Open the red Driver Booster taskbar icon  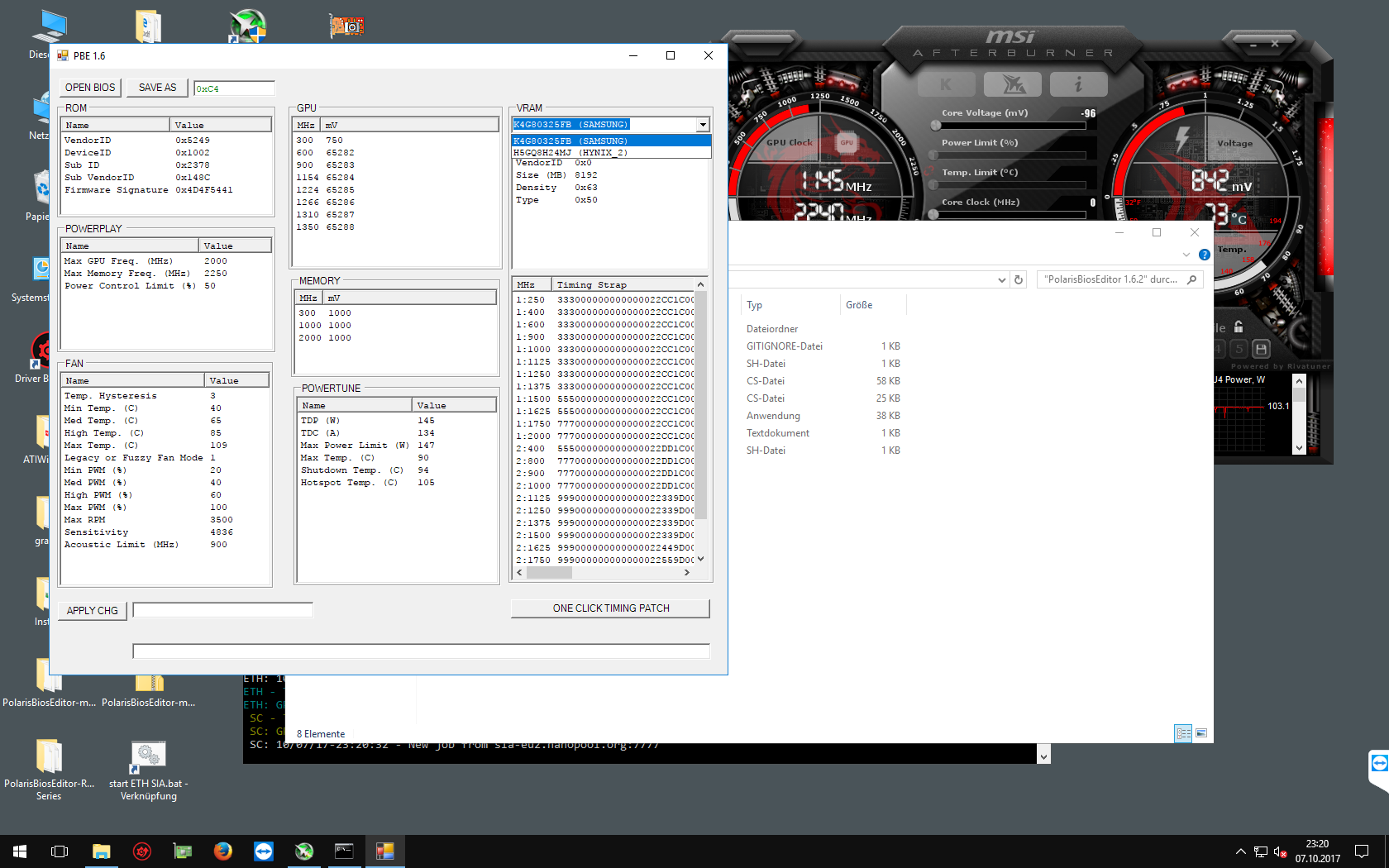pyautogui.click(x=142, y=851)
